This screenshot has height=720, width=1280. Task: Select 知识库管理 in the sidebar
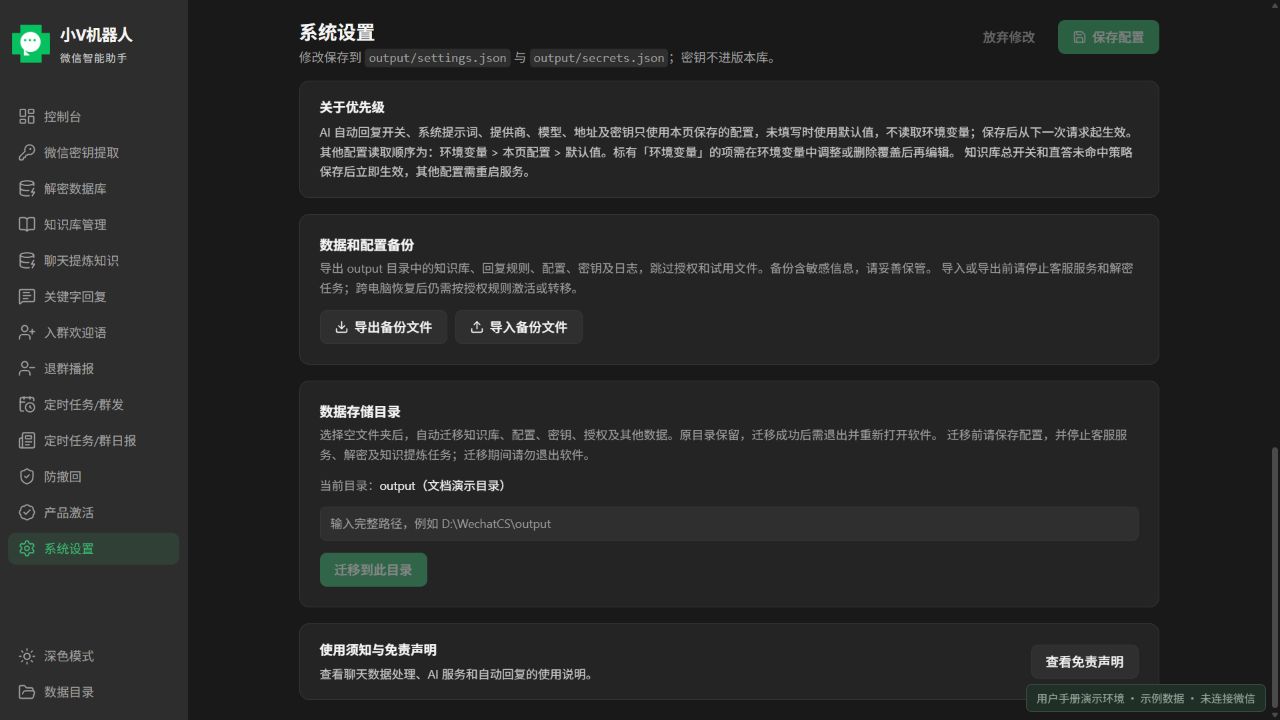[94, 225]
